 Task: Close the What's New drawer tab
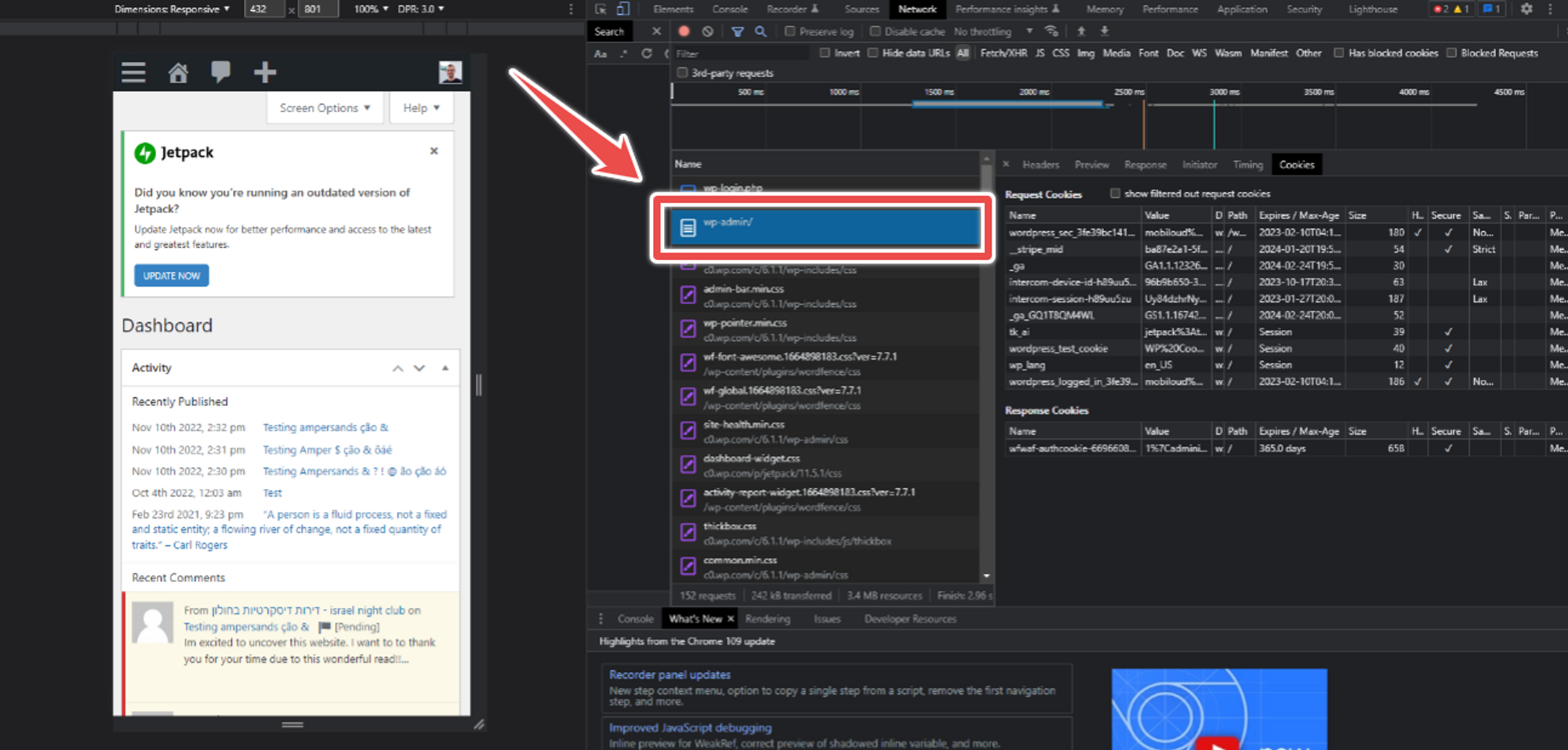click(731, 619)
